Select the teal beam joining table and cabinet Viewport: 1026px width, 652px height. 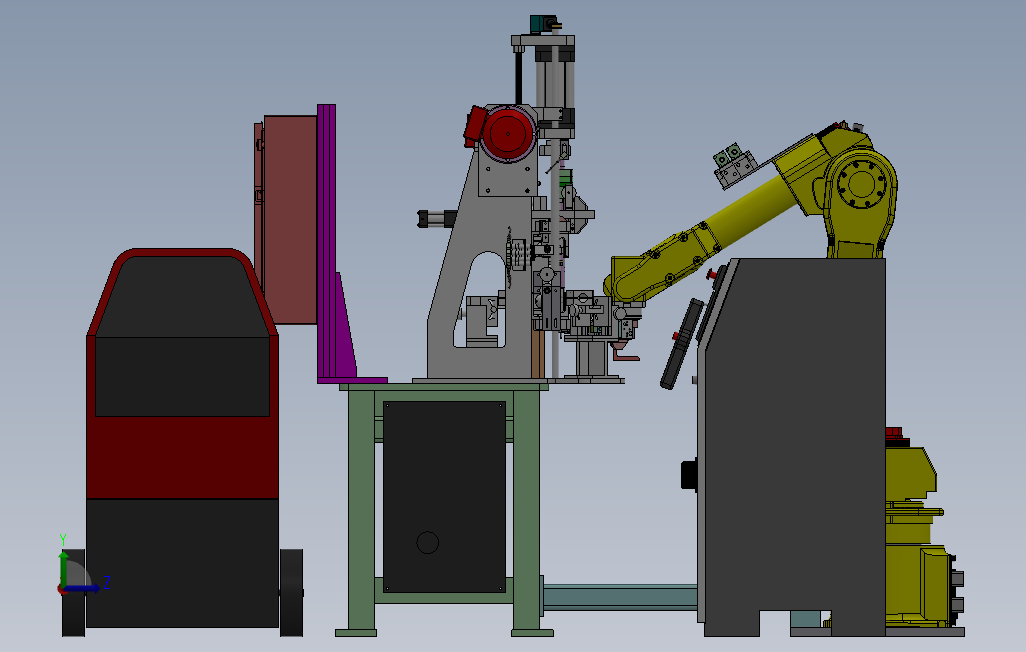[x=620, y=598]
